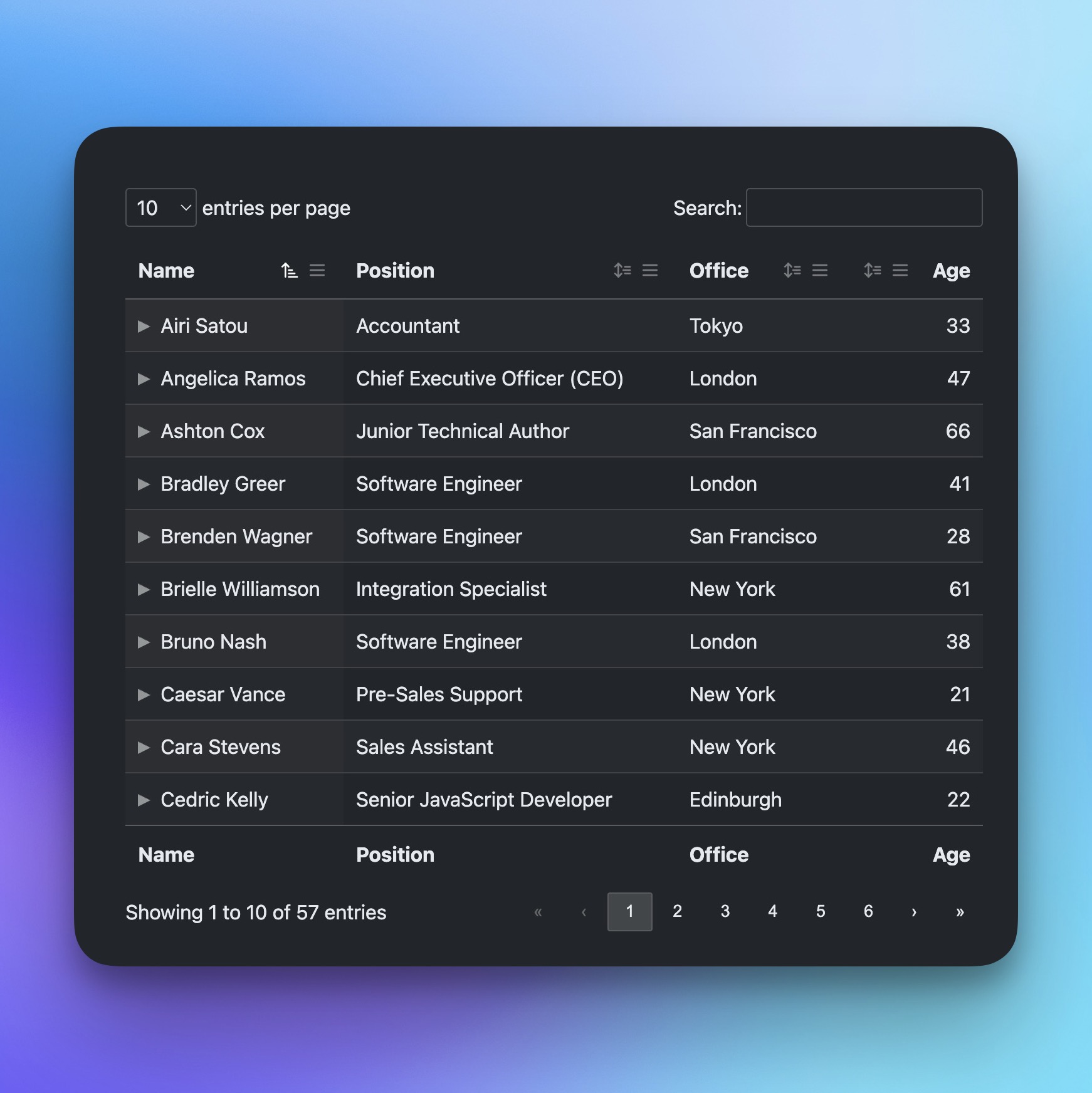Viewport: 1092px width, 1093px height.
Task: Expand Brielle Williamson's row triangle
Action: (x=144, y=589)
